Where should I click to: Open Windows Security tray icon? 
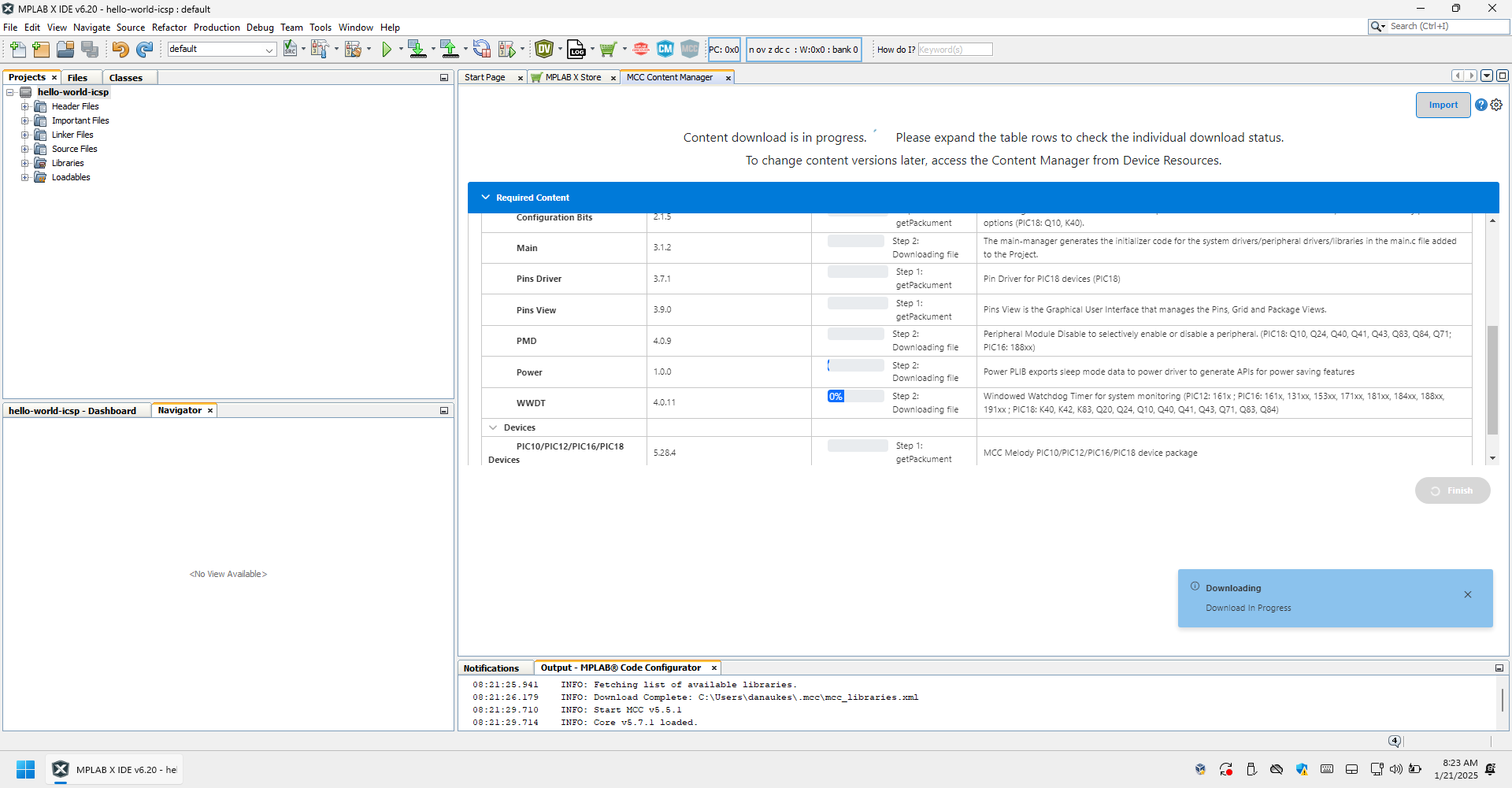[x=1302, y=769]
